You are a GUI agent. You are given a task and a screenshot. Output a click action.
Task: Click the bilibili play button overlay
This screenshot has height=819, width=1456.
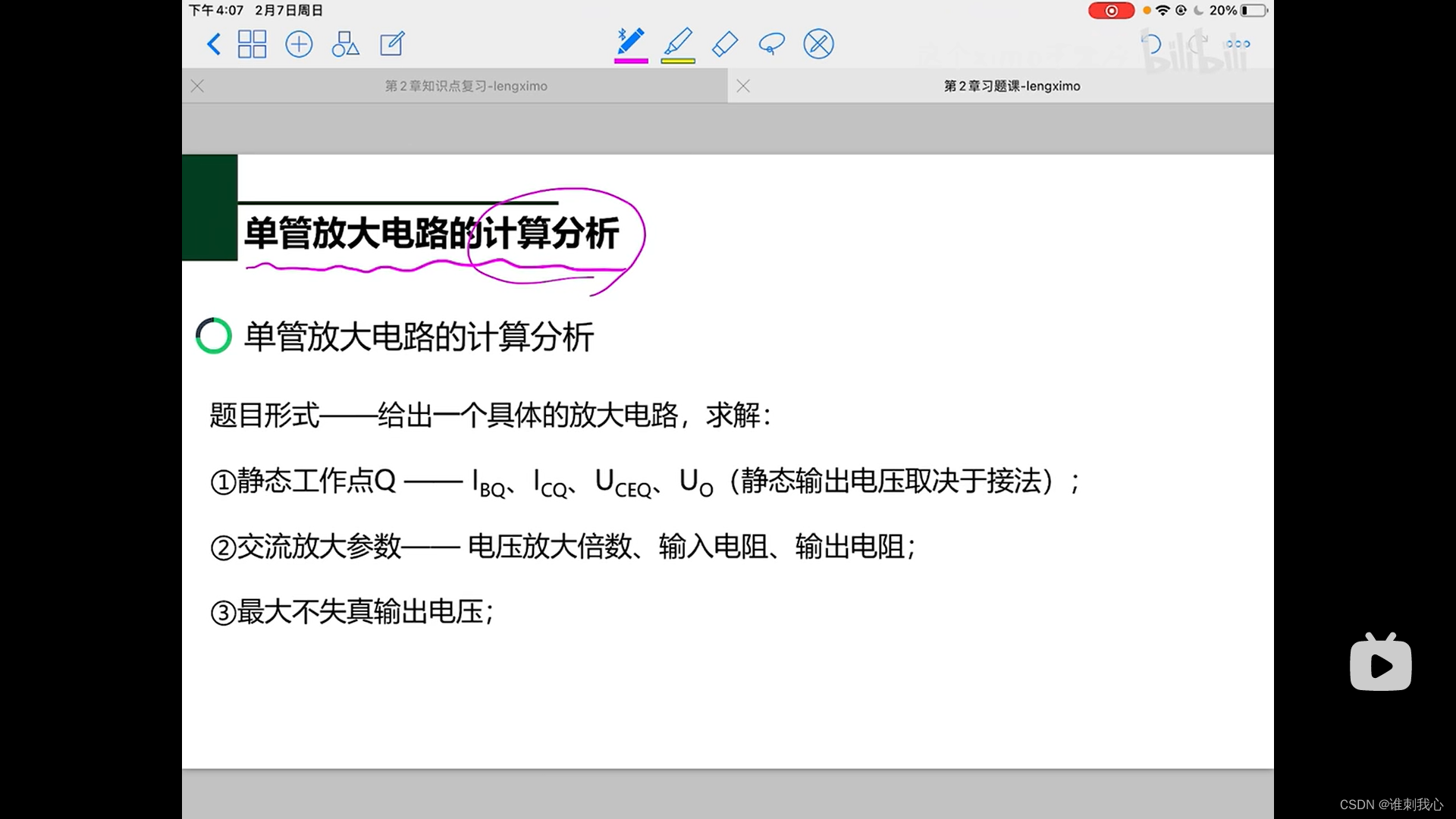click(1380, 664)
